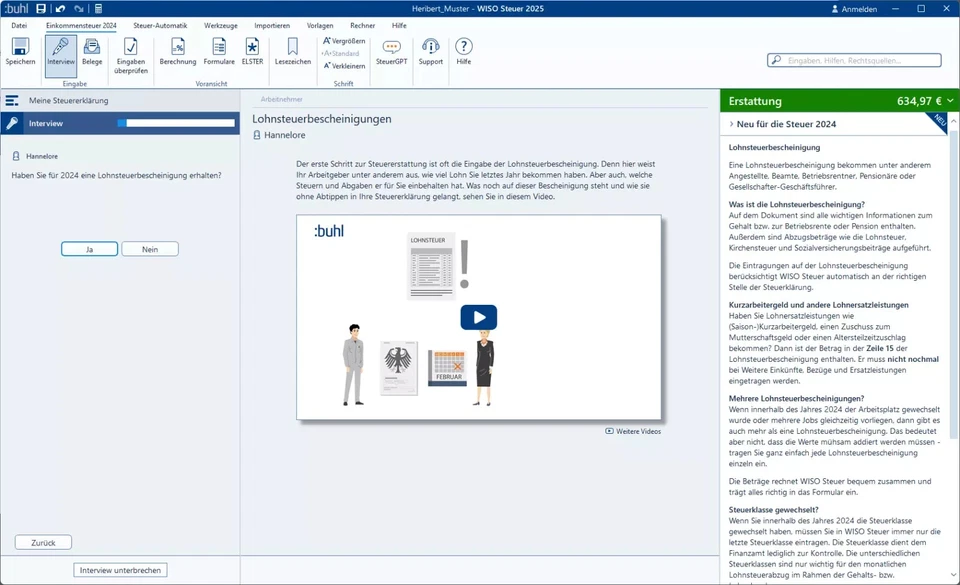Open the Berechnung preview
The image size is (960, 585).
point(177,50)
